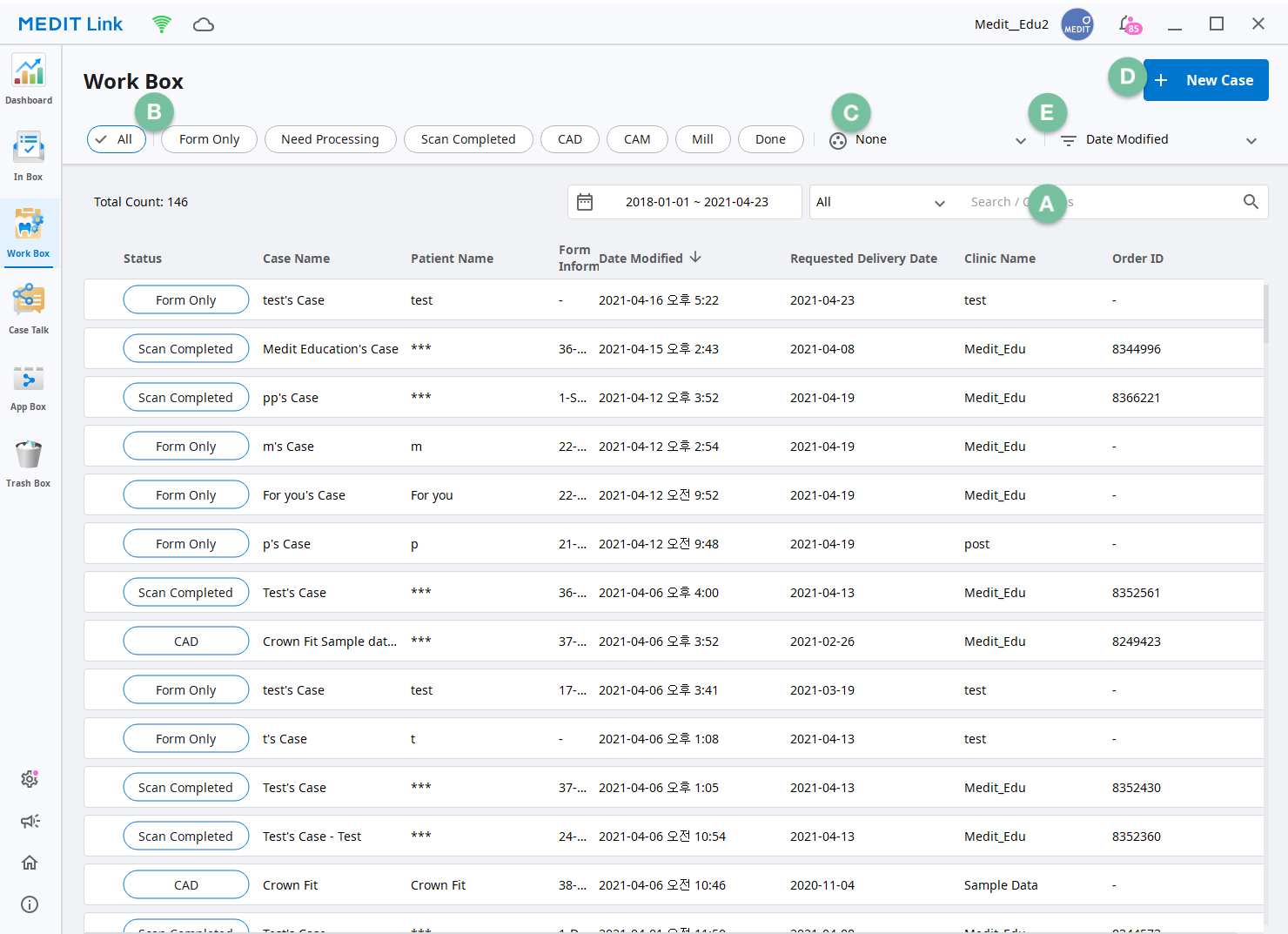Create a New Case

click(x=1205, y=79)
